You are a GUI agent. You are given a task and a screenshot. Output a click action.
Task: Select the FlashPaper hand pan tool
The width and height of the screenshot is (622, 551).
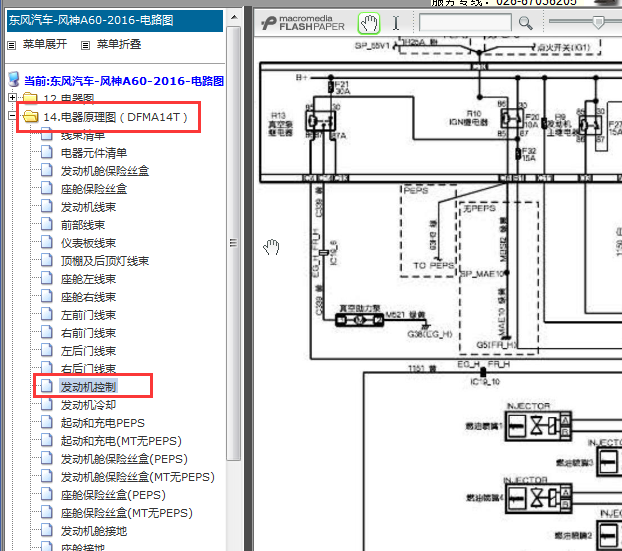point(369,23)
